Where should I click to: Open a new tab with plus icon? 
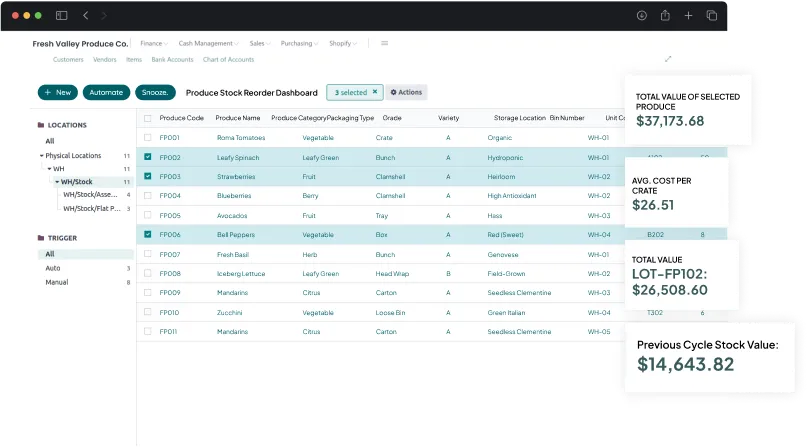(x=688, y=15)
